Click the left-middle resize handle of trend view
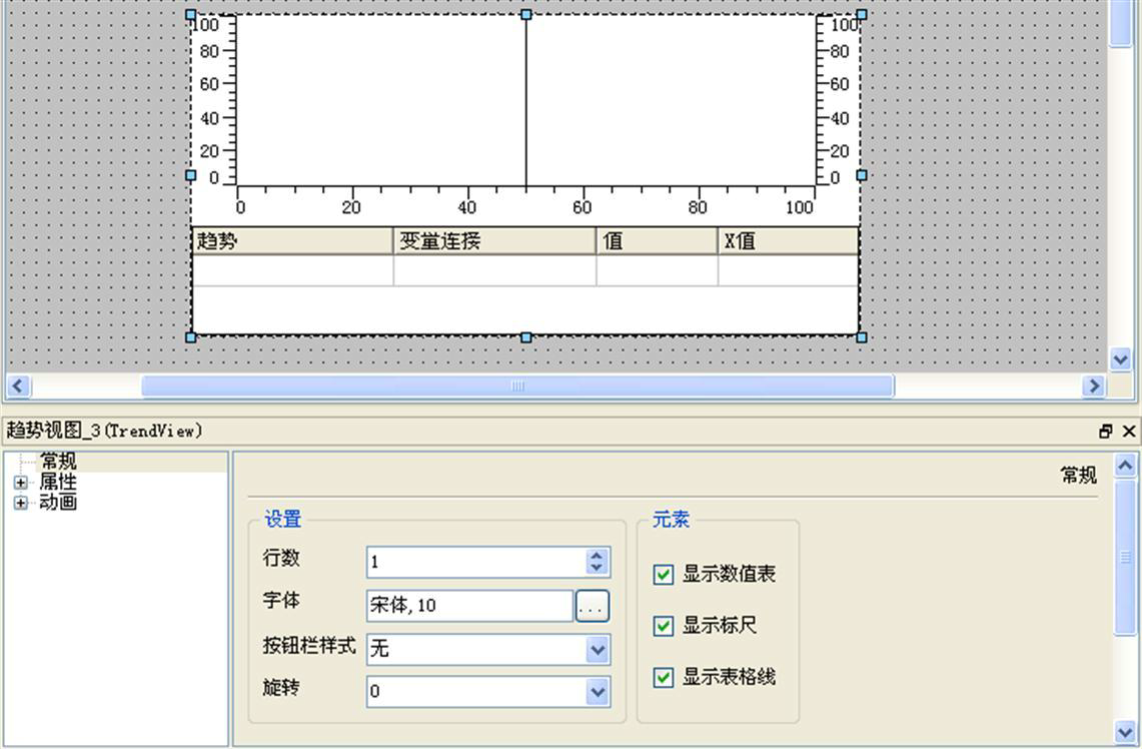This screenshot has width=1142, height=749. 191,176
